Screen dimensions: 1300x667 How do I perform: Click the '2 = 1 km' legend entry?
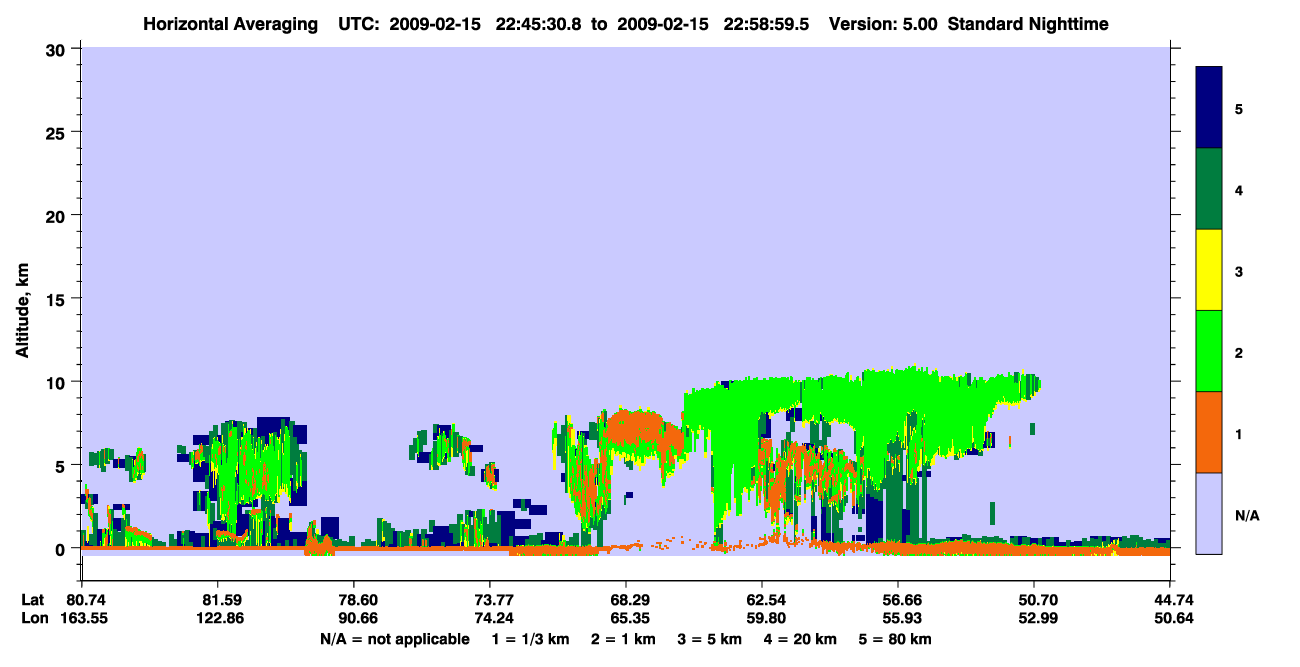click(623, 639)
